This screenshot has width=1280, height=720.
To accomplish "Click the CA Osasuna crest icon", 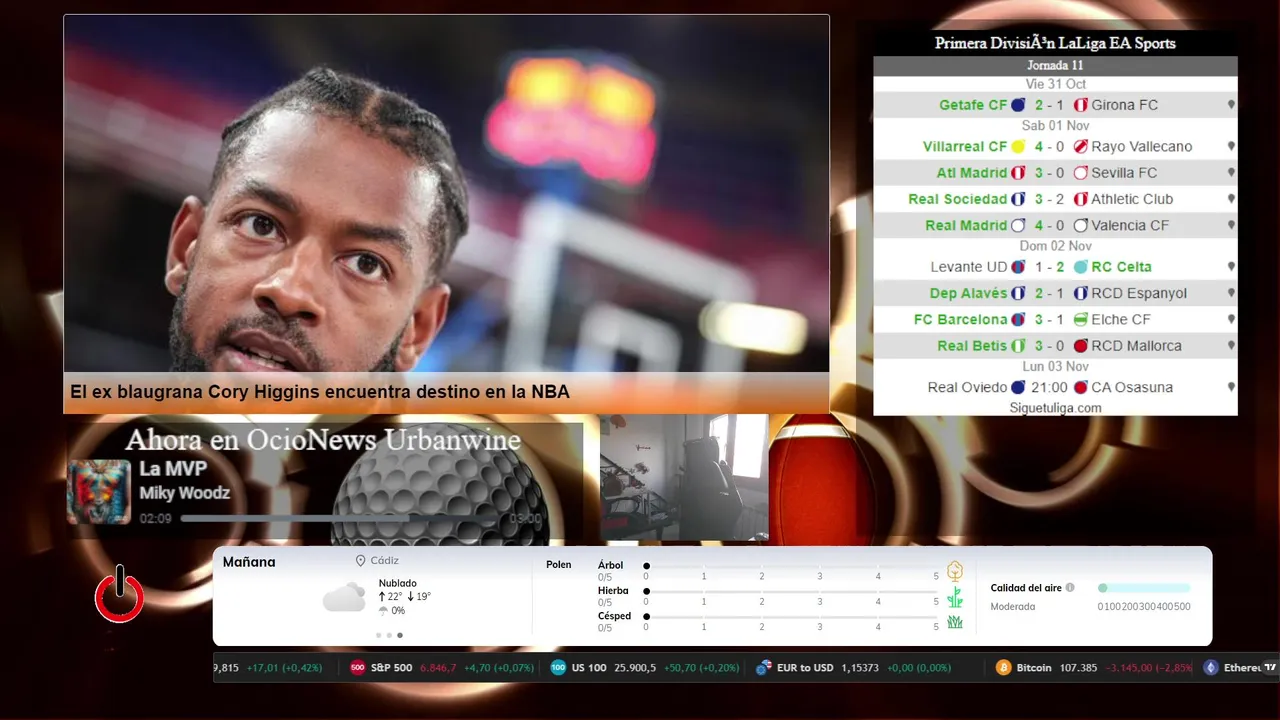I will 1080,387.
